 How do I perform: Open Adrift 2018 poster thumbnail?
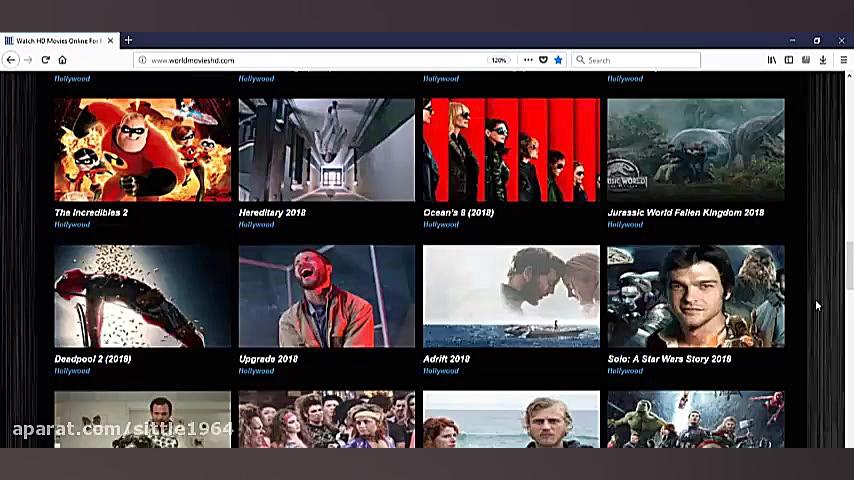[511, 296]
